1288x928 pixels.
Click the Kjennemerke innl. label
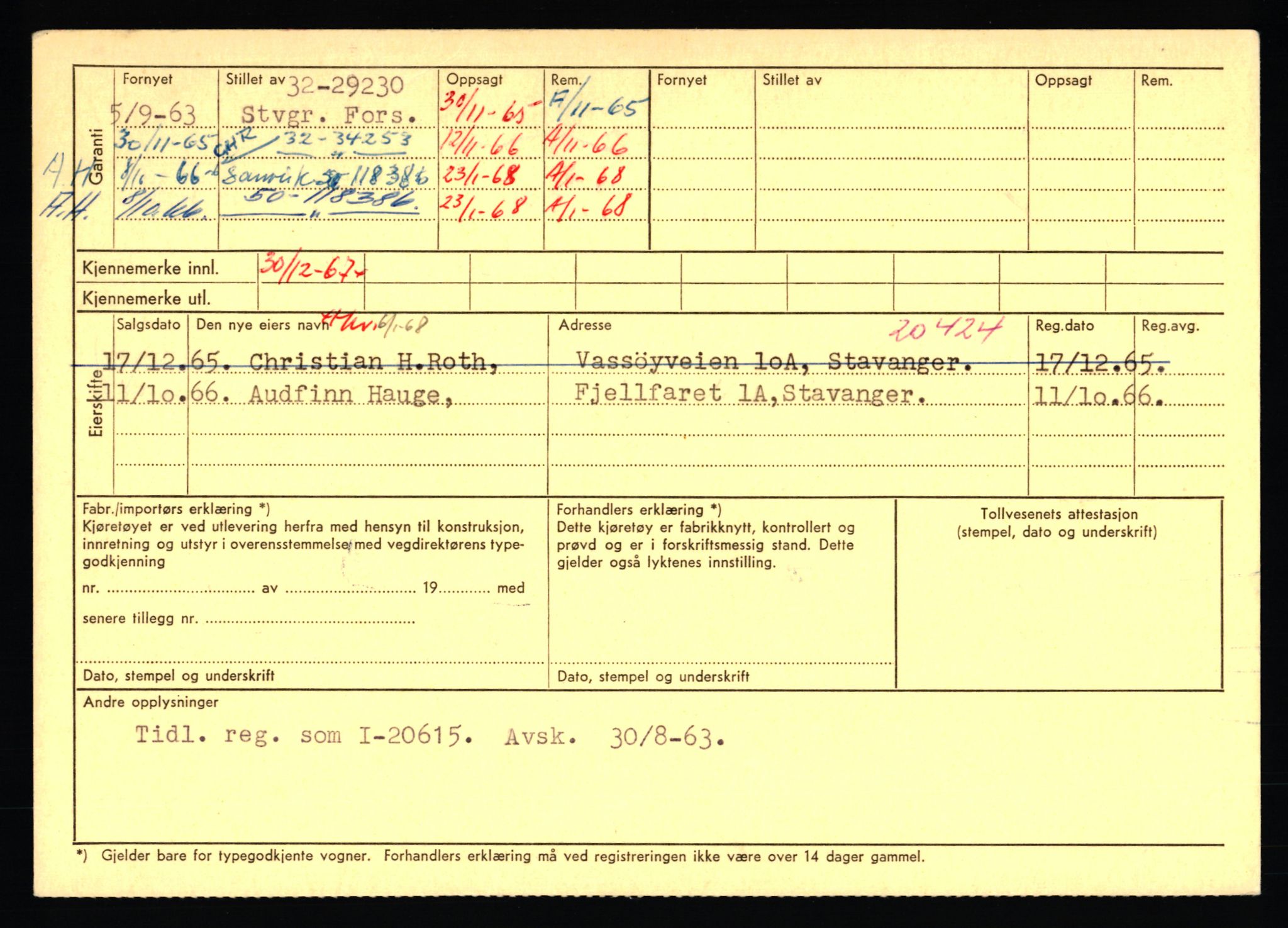pyautogui.click(x=150, y=269)
